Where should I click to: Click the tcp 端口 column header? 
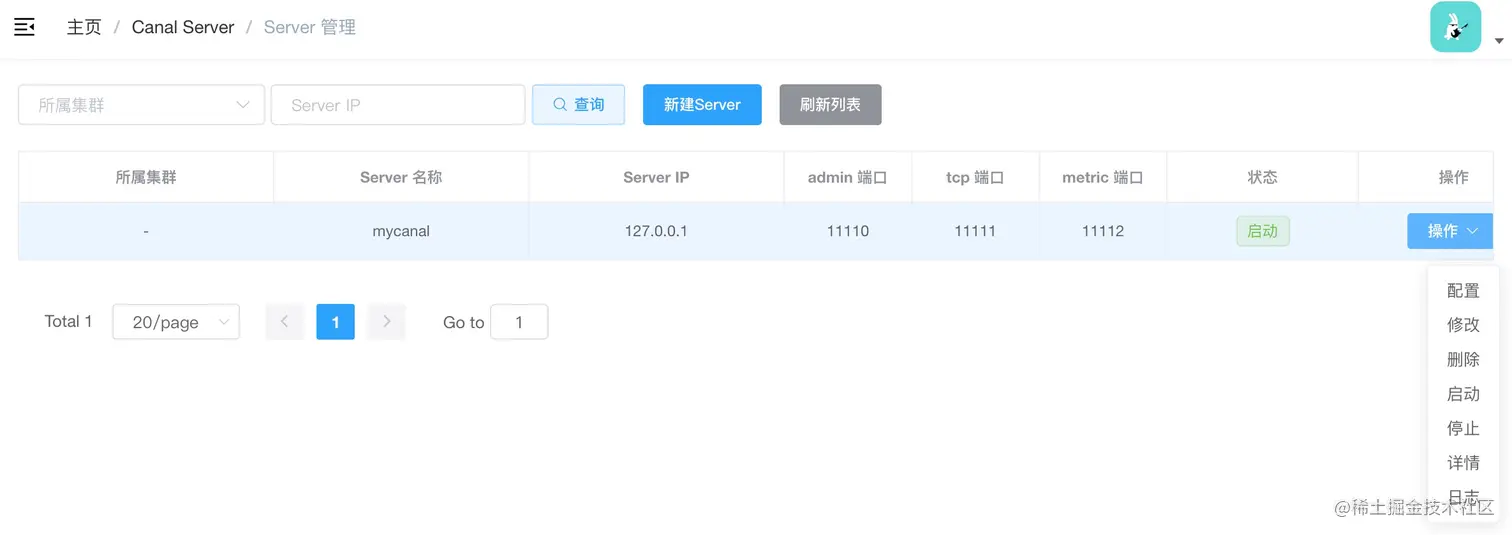click(x=975, y=177)
